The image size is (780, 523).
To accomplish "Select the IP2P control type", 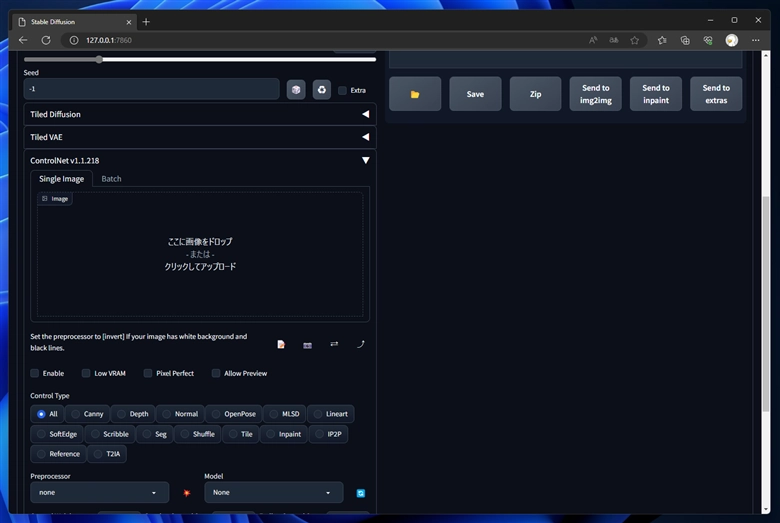I will (x=328, y=434).
